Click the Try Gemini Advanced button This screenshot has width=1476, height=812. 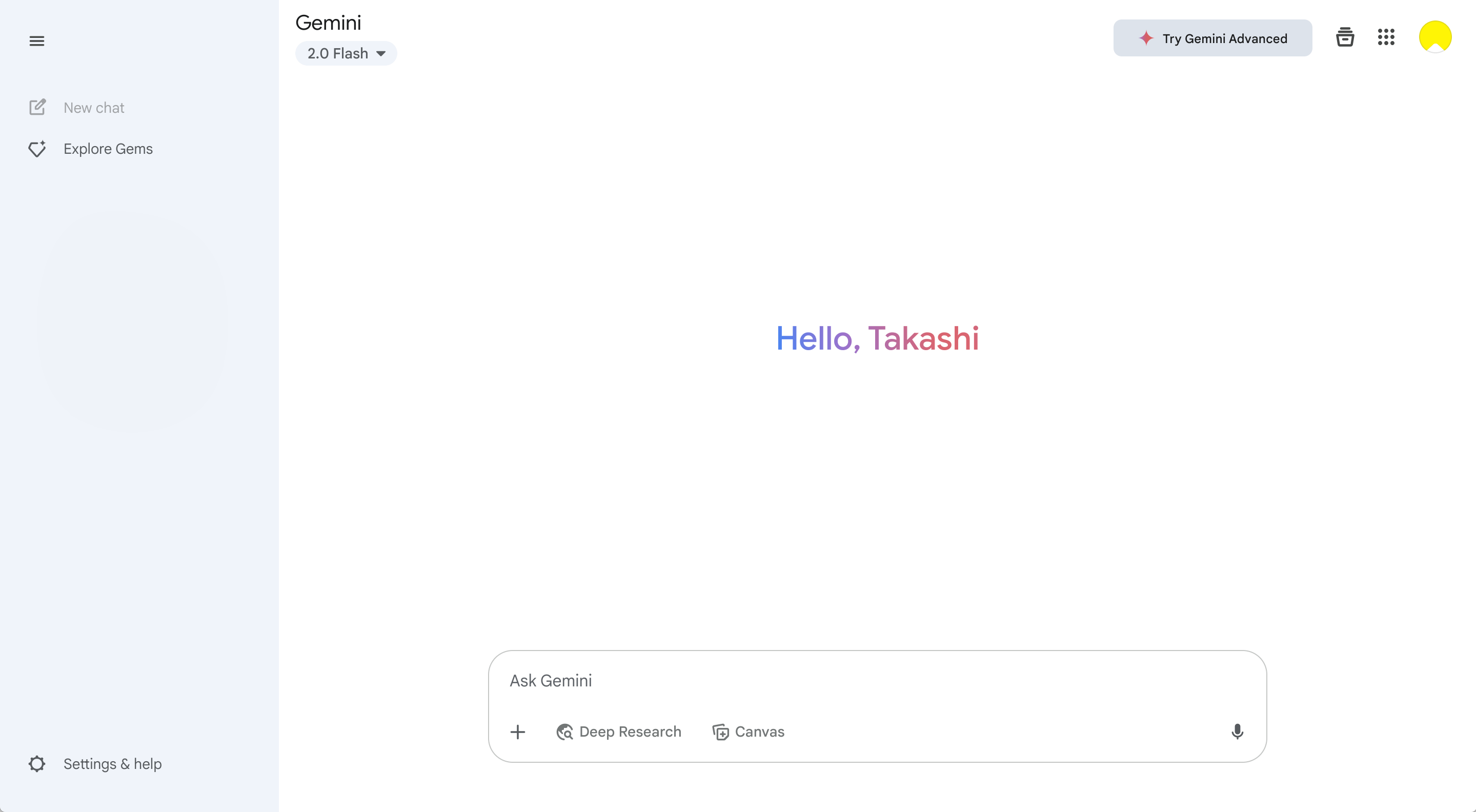click(1212, 38)
